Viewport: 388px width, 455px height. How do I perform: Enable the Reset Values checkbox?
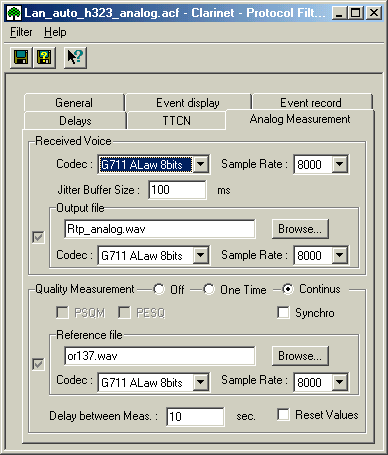(x=283, y=415)
